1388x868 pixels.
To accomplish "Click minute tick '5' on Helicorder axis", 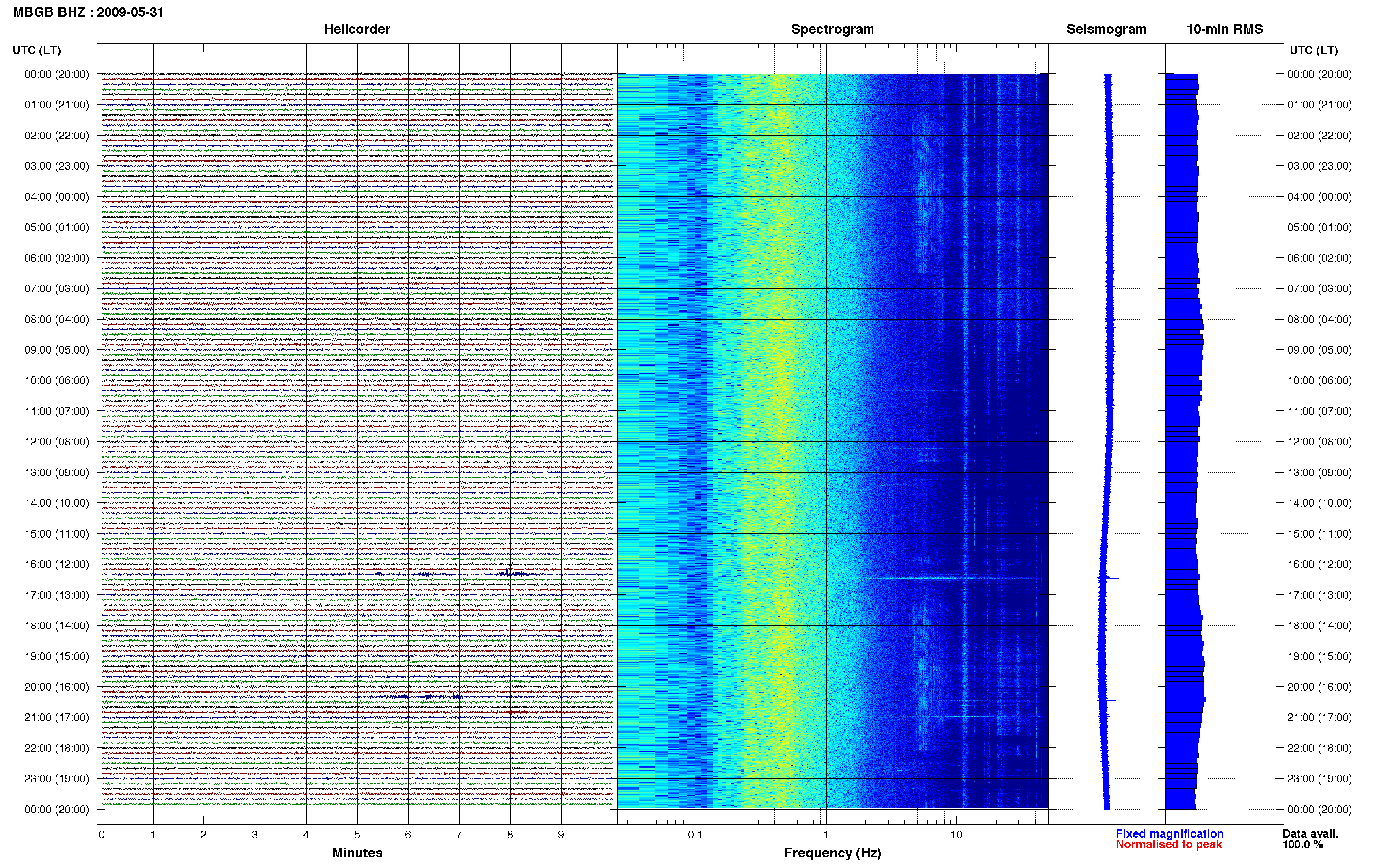I will tap(357, 835).
